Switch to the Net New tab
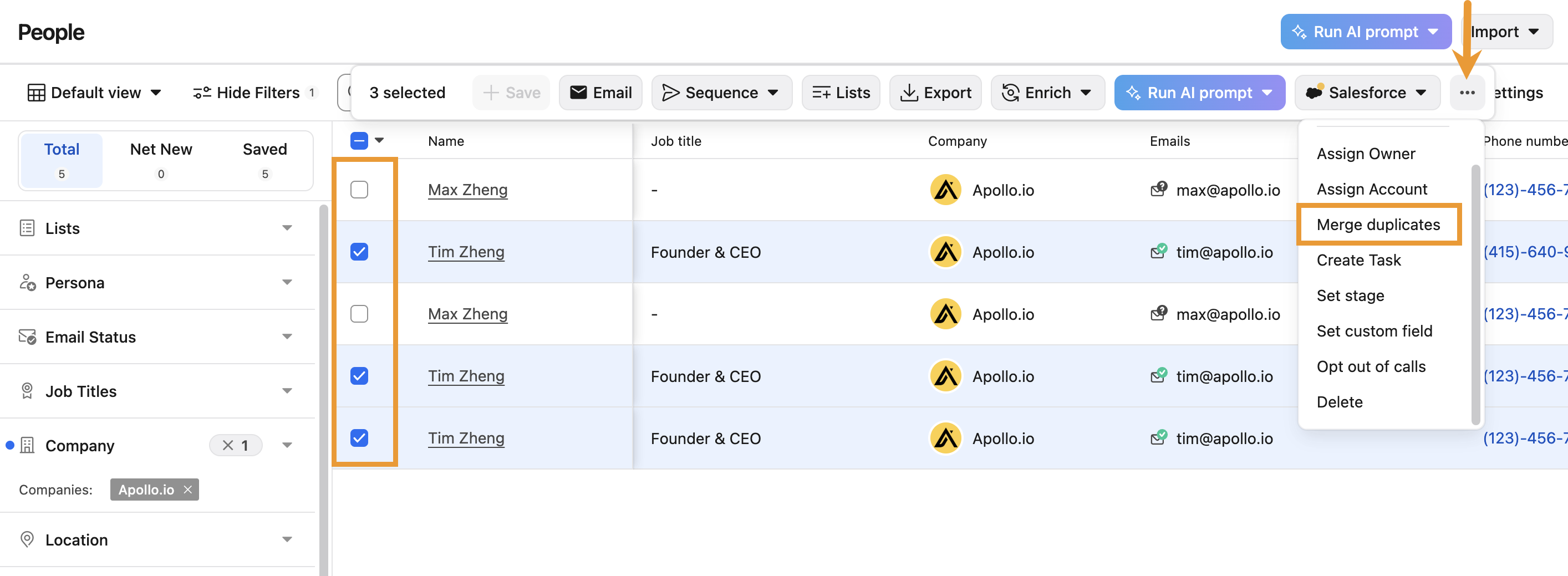Image resolution: width=1568 pixels, height=576 pixels. (x=161, y=160)
